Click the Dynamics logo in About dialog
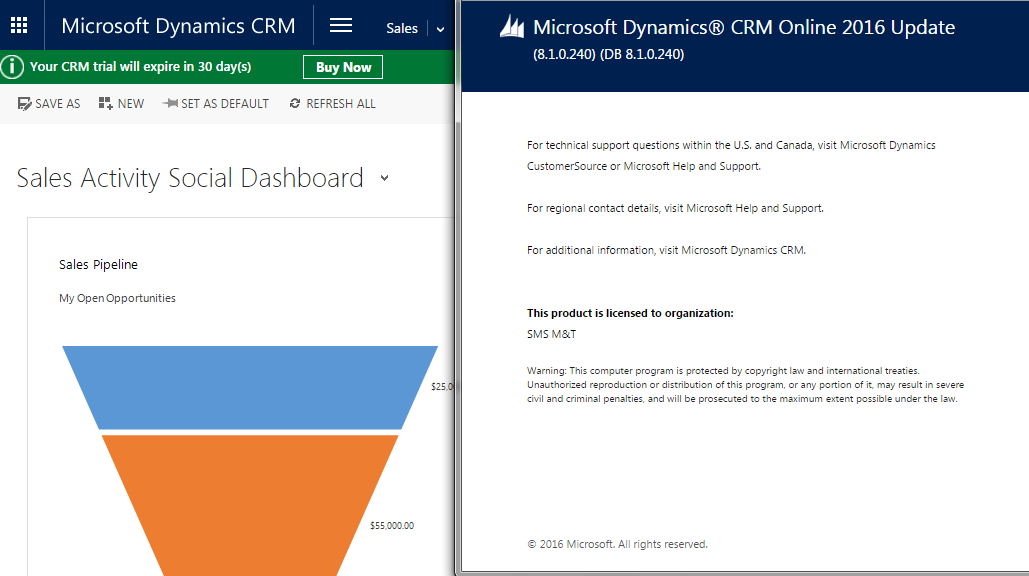The width and height of the screenshot is (1029, 576). [512, 28]
